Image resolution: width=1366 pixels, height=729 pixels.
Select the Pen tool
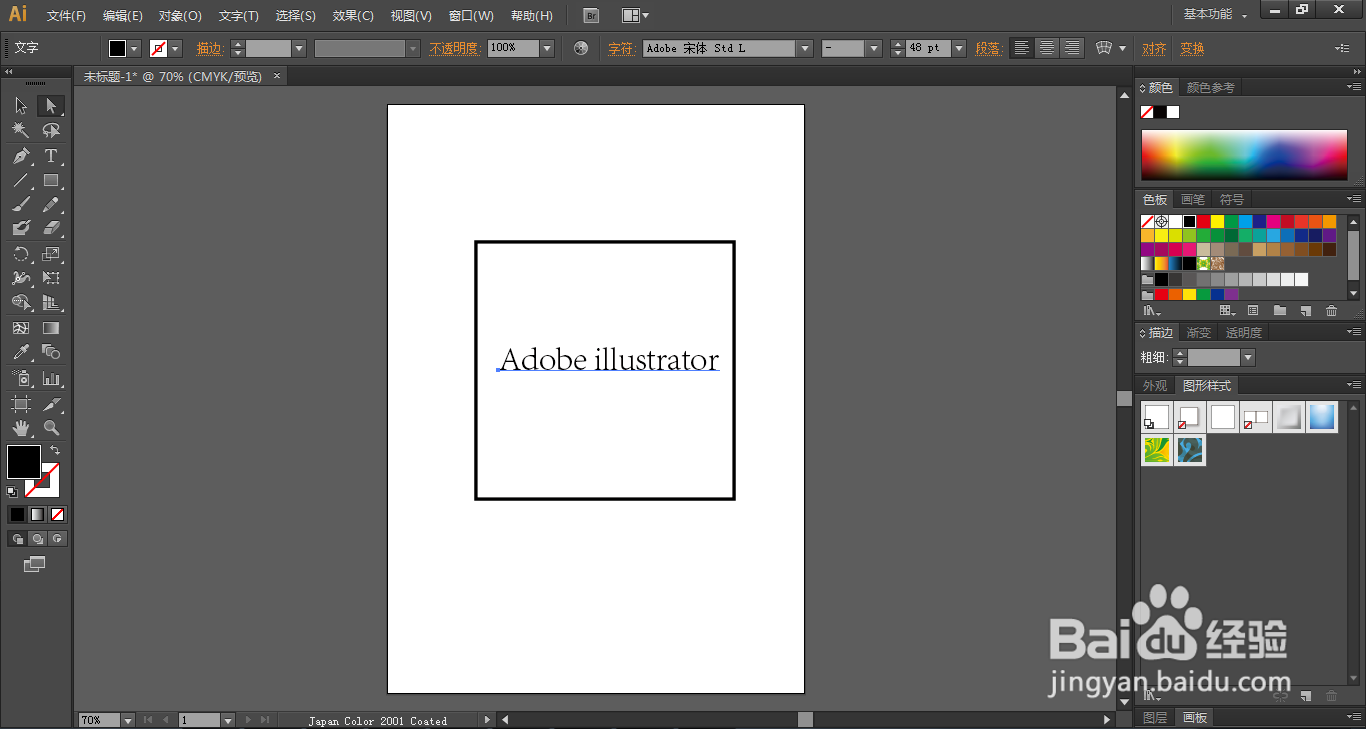(x=21, y=156)
